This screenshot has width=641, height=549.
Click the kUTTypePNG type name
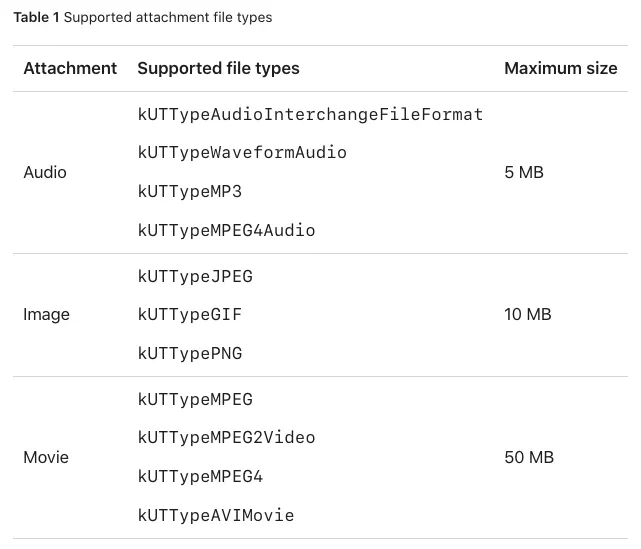point(190,354)
